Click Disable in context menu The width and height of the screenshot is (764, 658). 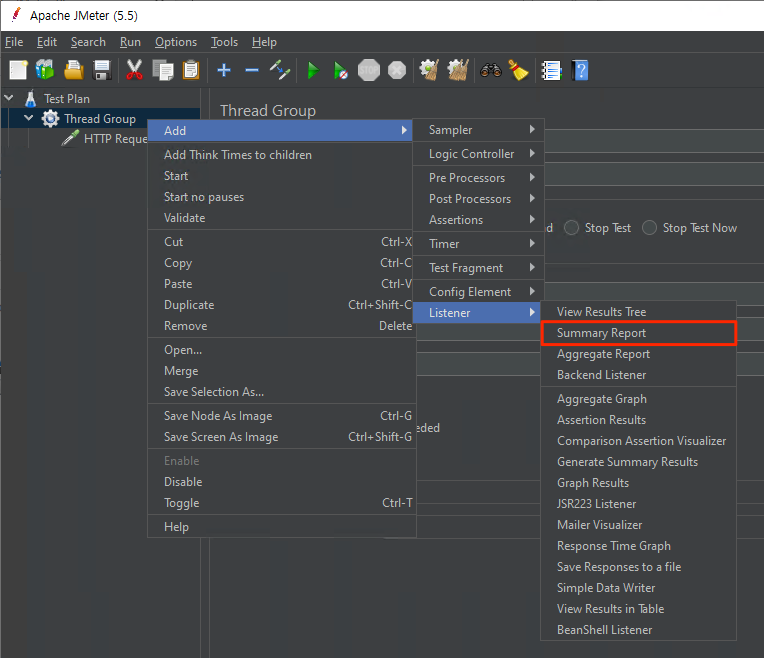point(282,482)
